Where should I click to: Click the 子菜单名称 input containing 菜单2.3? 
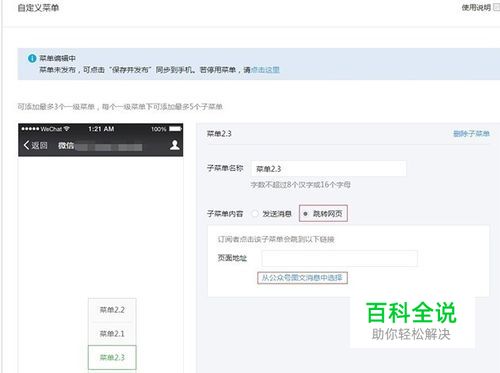coord(328,169)
